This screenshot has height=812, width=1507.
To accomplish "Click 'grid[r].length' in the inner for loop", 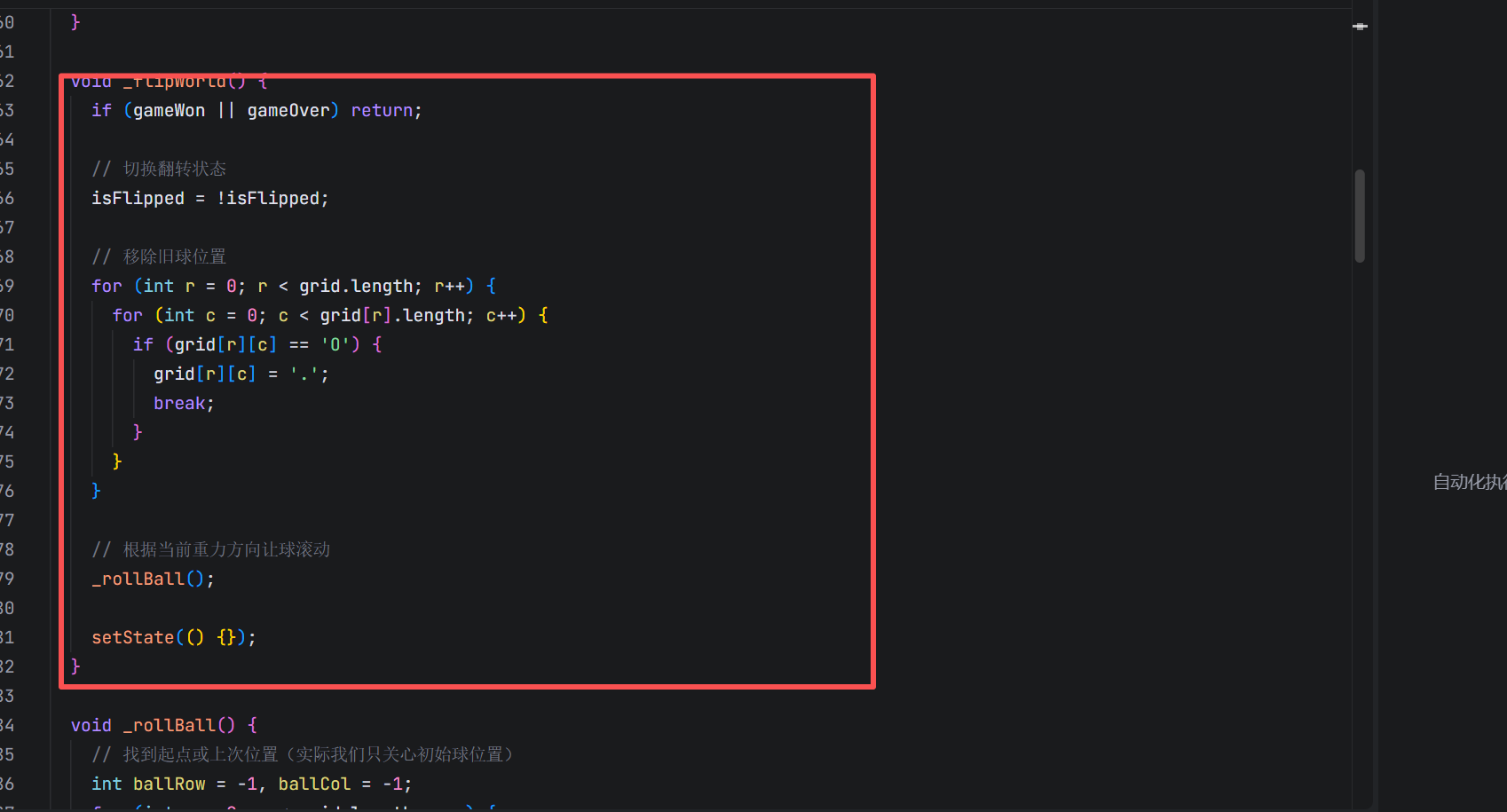I will [x=392, y=315].
